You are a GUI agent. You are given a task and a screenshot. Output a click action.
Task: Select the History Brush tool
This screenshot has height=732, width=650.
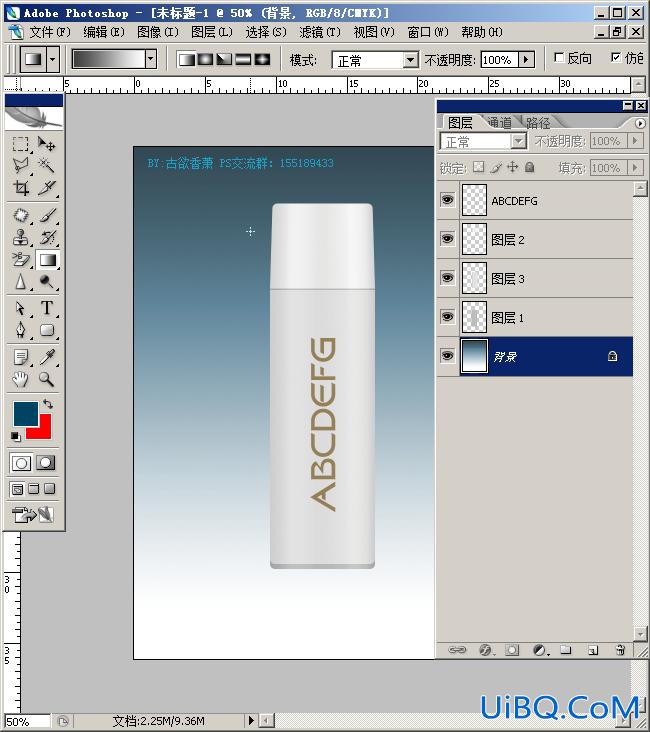point(46,238)
